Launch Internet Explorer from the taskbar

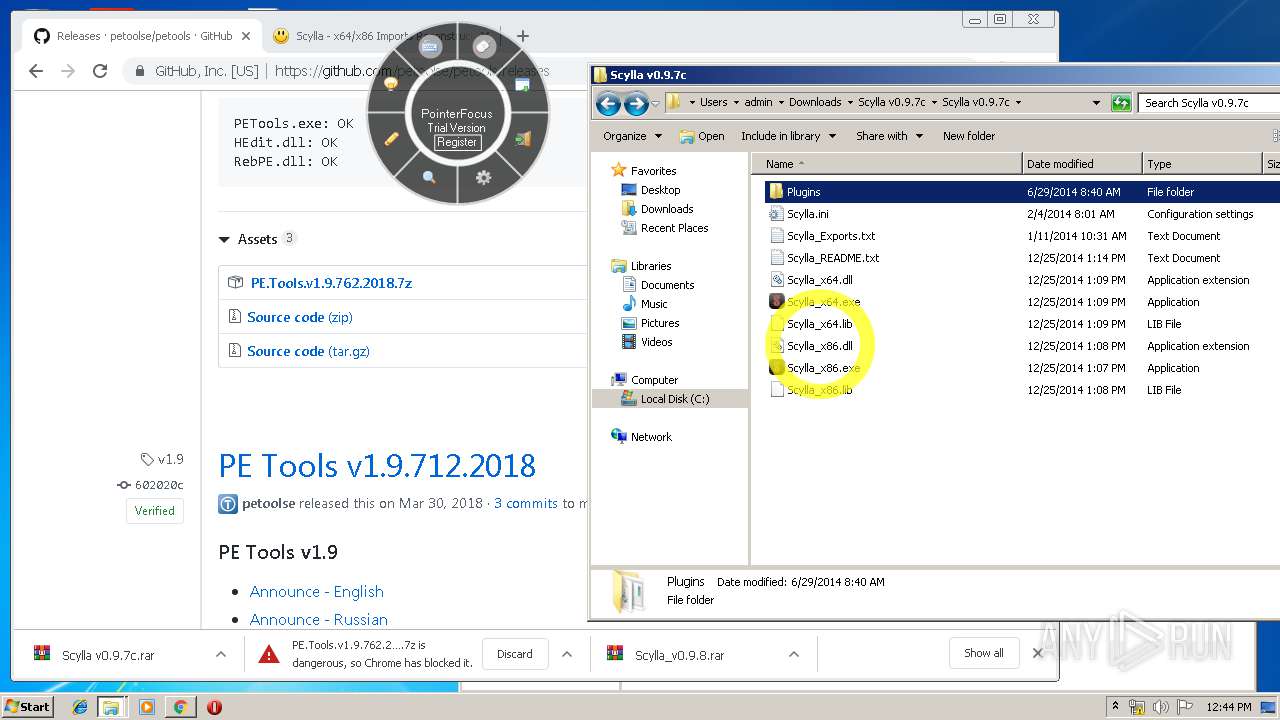(x=79, y=707)
